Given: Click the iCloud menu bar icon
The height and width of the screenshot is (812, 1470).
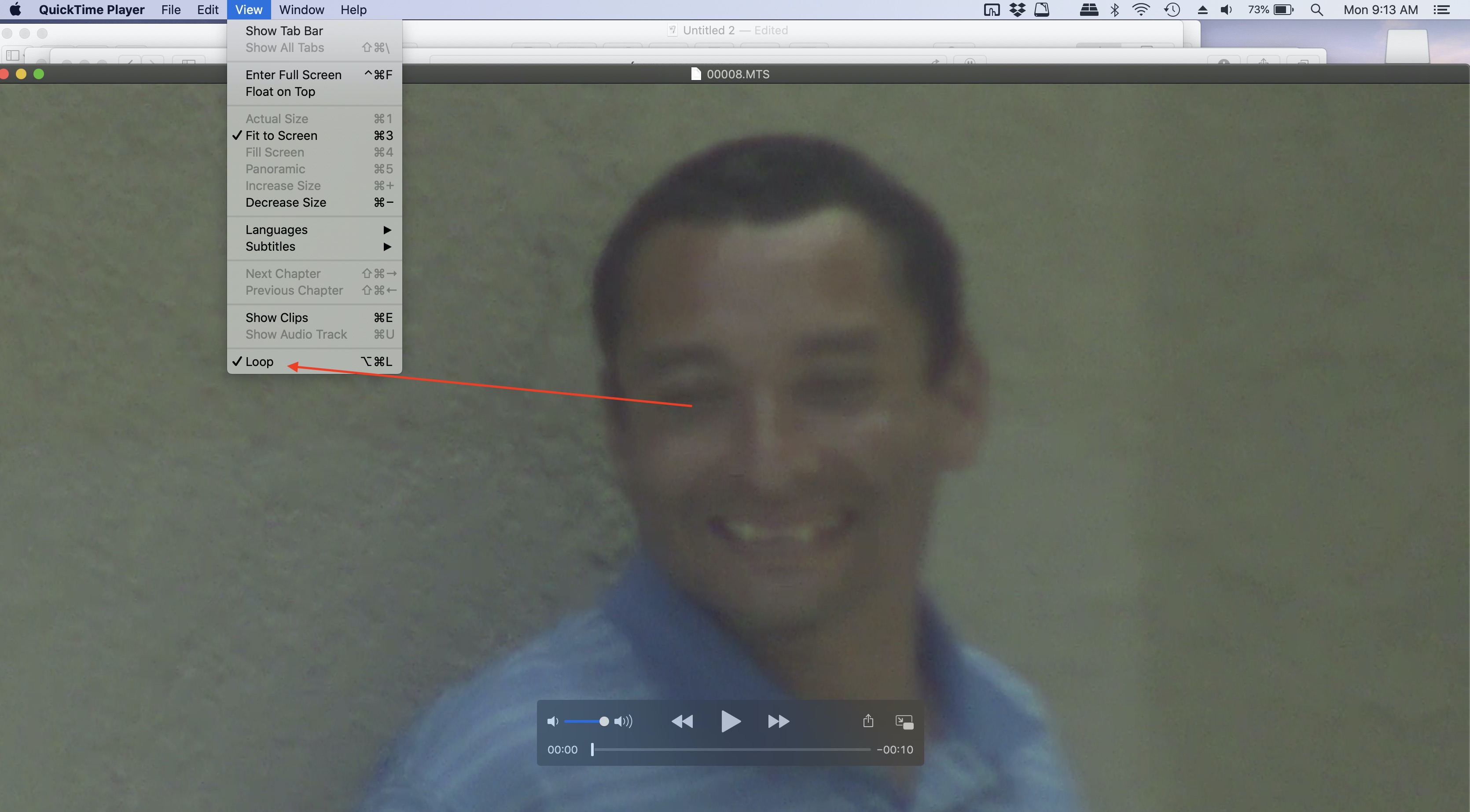Looking at the screenshot, I should click(x=1043, y=11).
